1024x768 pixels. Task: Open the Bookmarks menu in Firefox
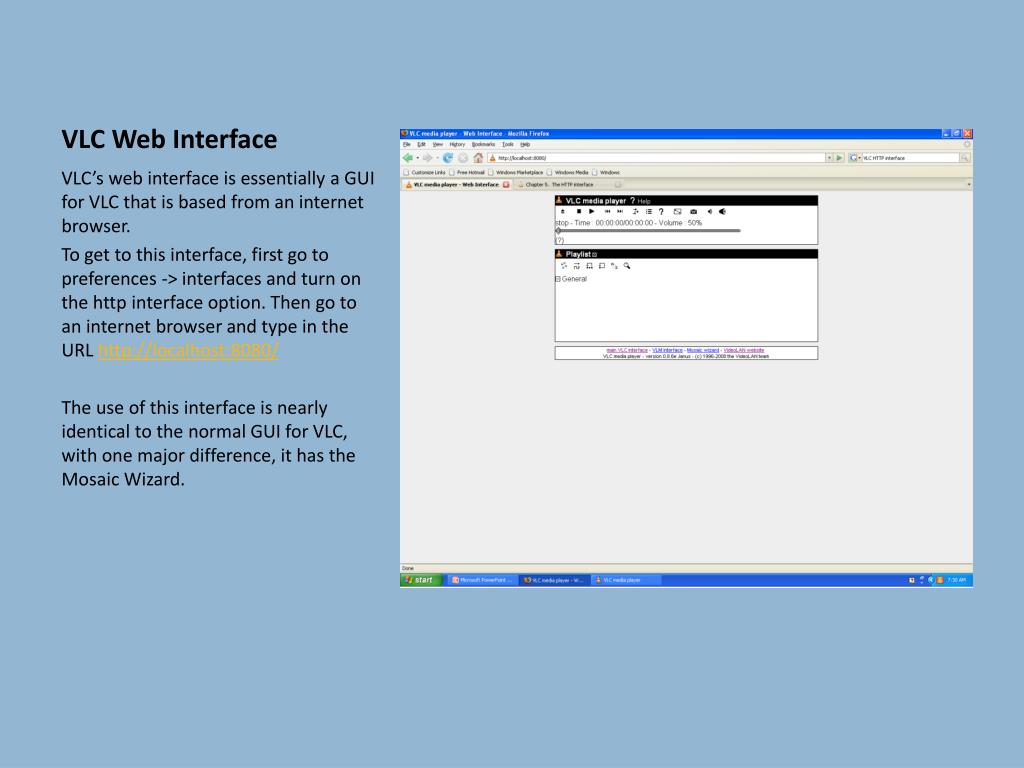[483, 144]
